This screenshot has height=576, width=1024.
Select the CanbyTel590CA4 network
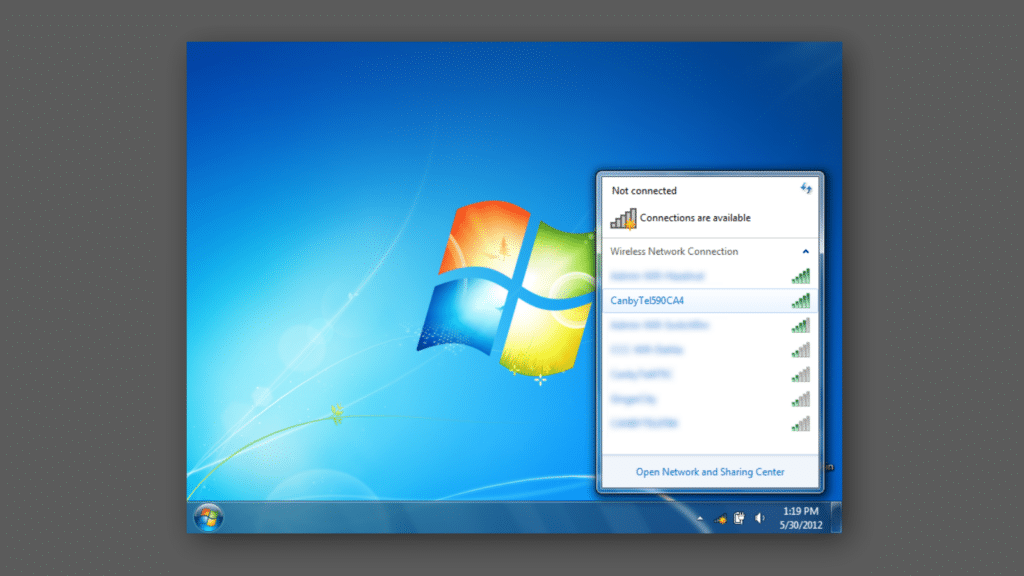pyautogui.click(x=709, y=300)
